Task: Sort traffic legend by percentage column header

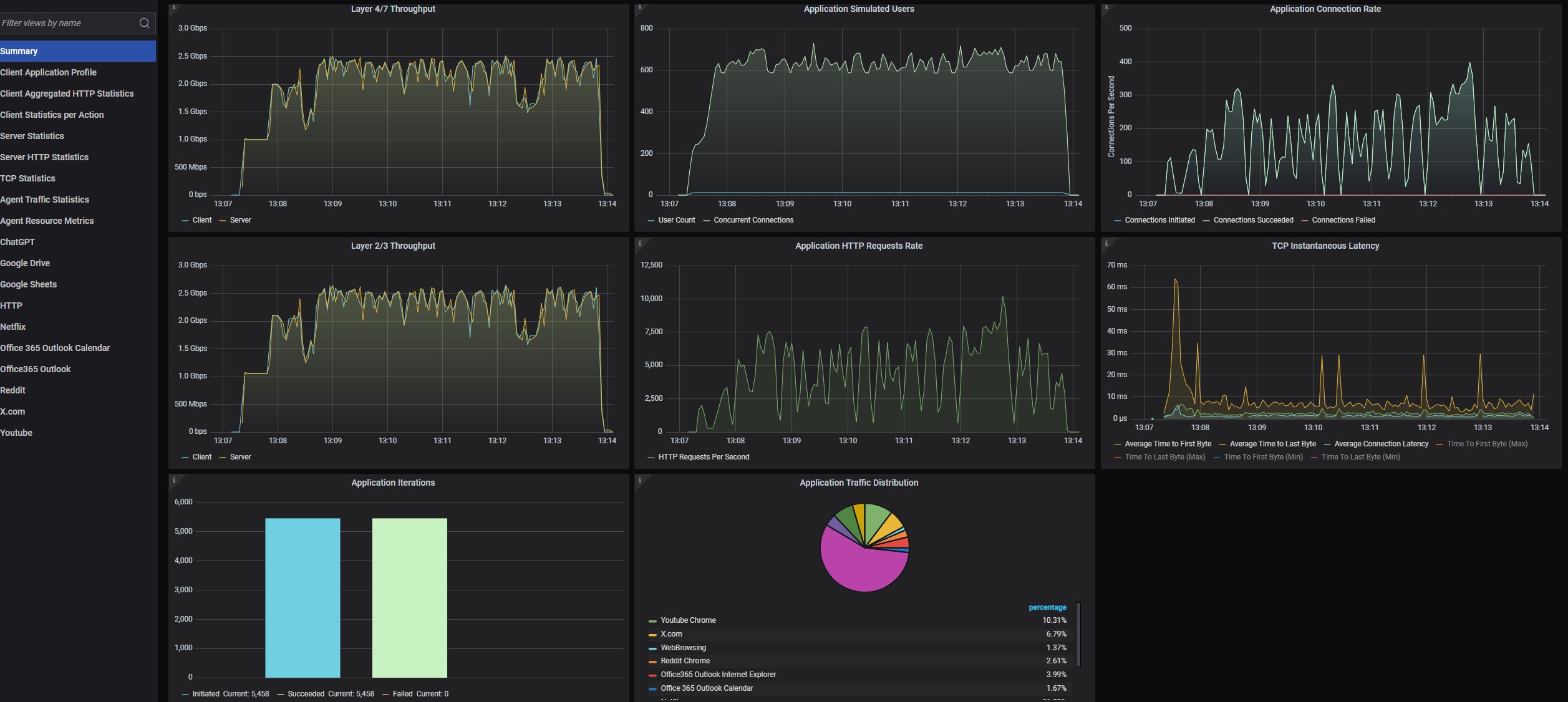Action: coord(1047,607)
